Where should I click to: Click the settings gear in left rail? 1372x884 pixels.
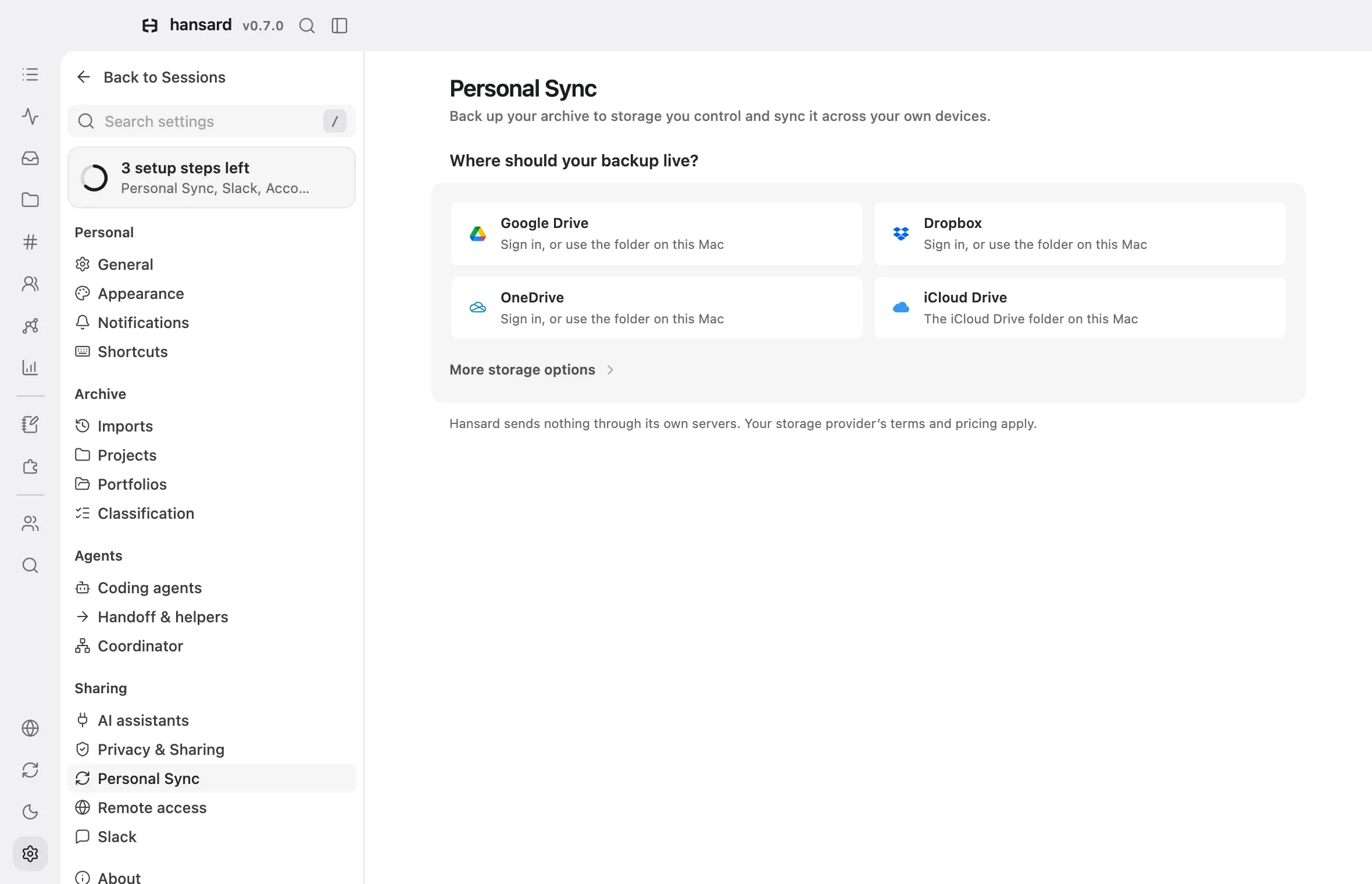click(x=30, y=854)
